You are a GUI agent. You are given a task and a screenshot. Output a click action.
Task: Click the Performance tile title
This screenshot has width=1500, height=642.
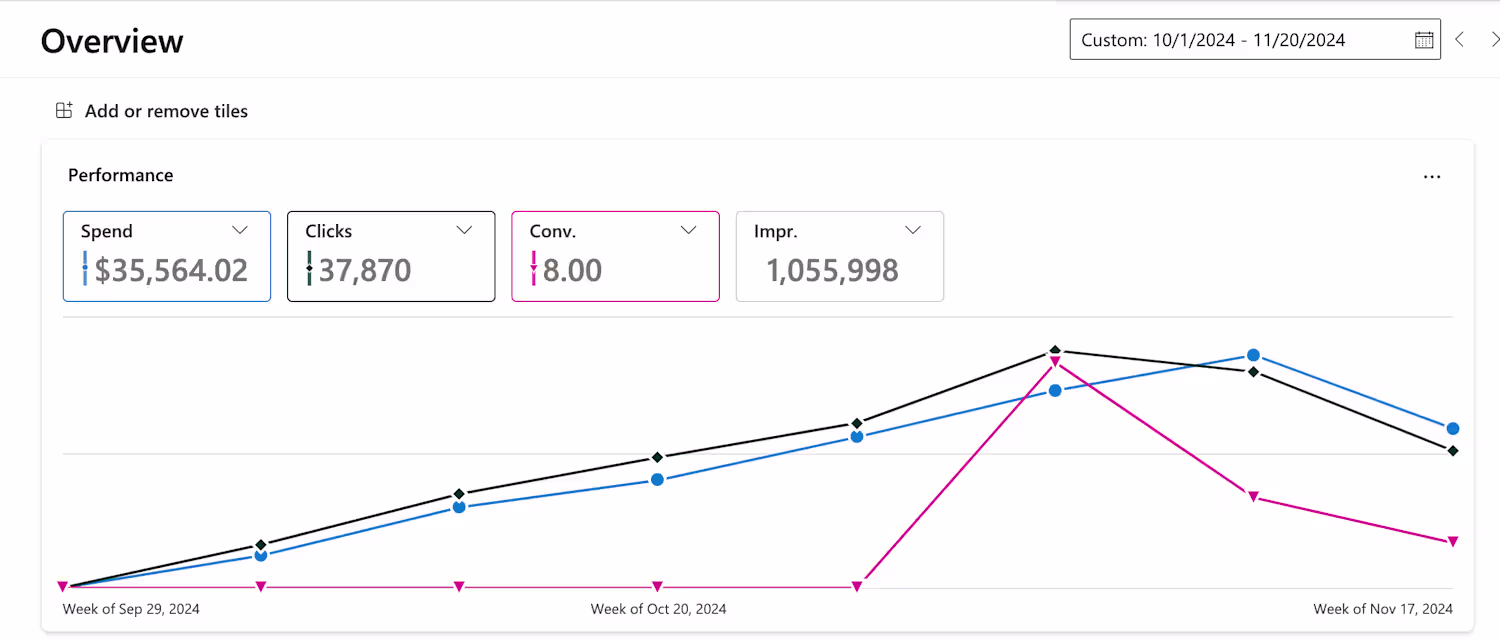coord(120,175)
